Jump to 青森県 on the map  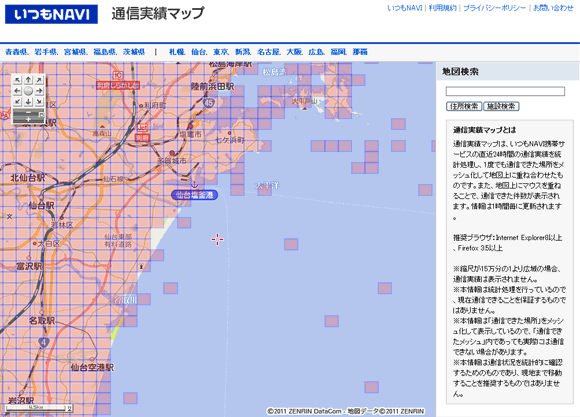16,52
